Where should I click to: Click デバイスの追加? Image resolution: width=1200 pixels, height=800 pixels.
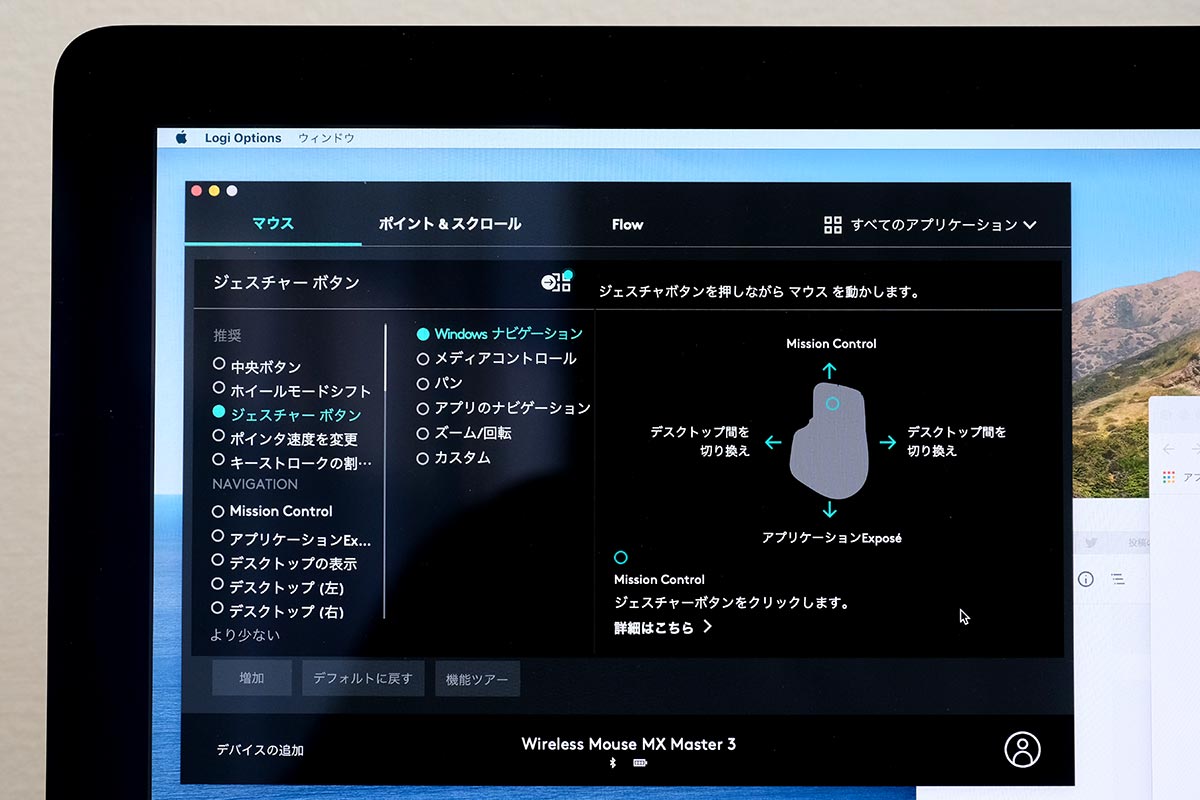tap(260, 750)
